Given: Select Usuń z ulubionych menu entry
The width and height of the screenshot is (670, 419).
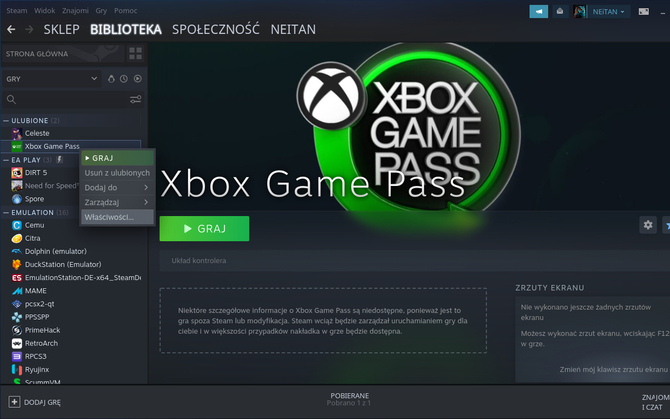Looking at the screenshot, I should pyautogui.click(x=117, y=173).
